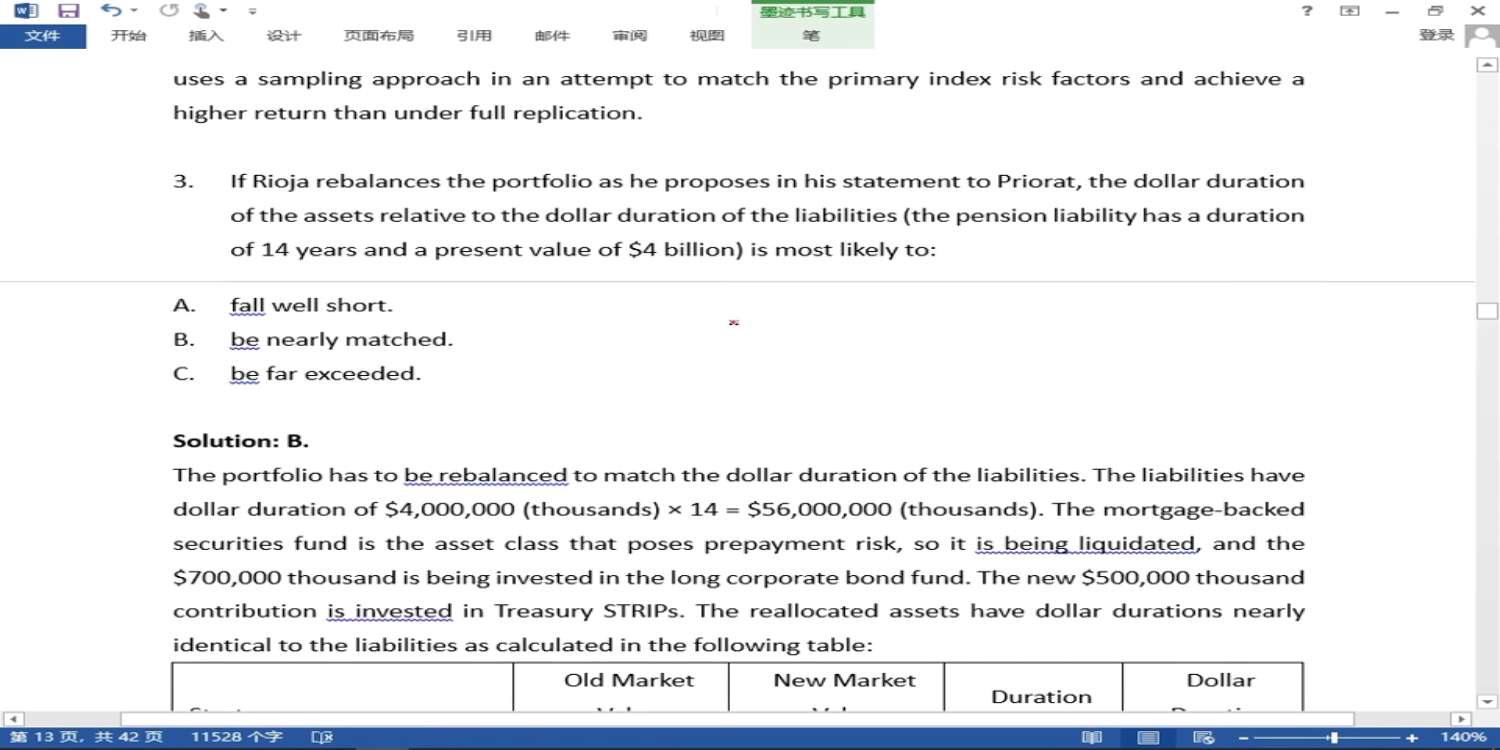Switch to the 开始 (Home) ribbon tab
The width and height of the screenshot is (1500, 750).
(x=128, y=36)
